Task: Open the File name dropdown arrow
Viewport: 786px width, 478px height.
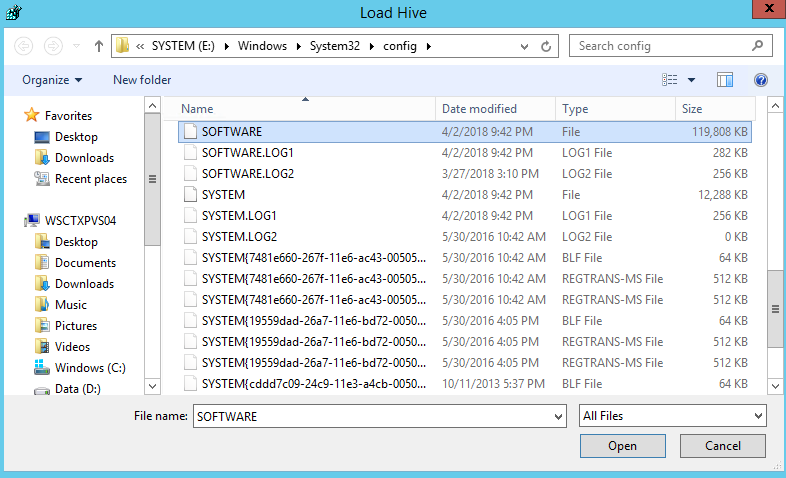Action: click(558, 415)
